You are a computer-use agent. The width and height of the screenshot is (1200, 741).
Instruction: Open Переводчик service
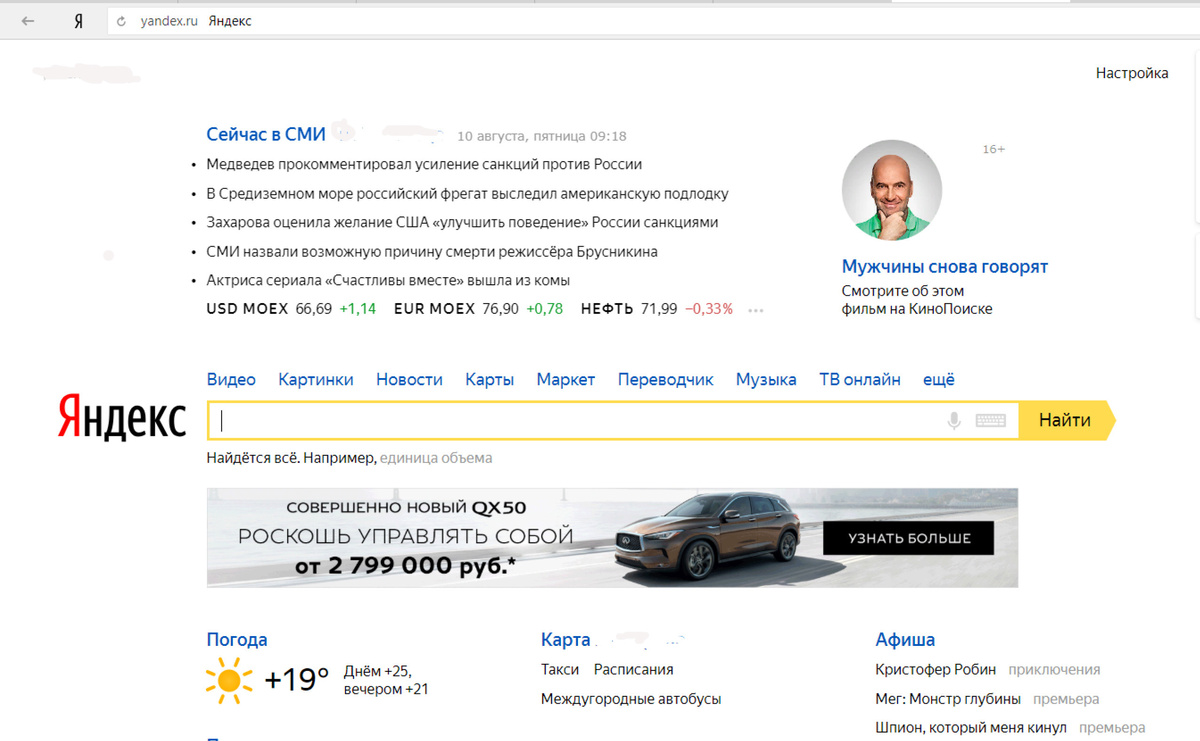tap(666, 379)
